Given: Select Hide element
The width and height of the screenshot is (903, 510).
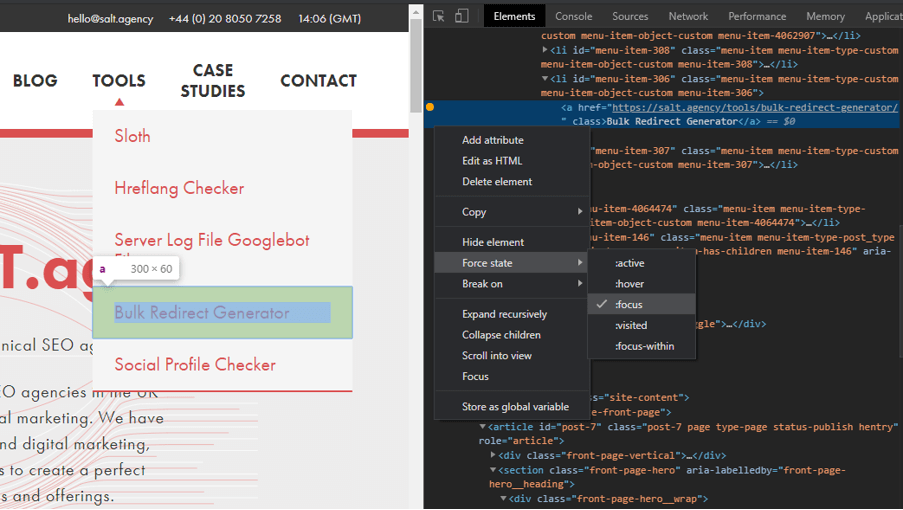Looking at the screenshot, I should tap(512, 242).
